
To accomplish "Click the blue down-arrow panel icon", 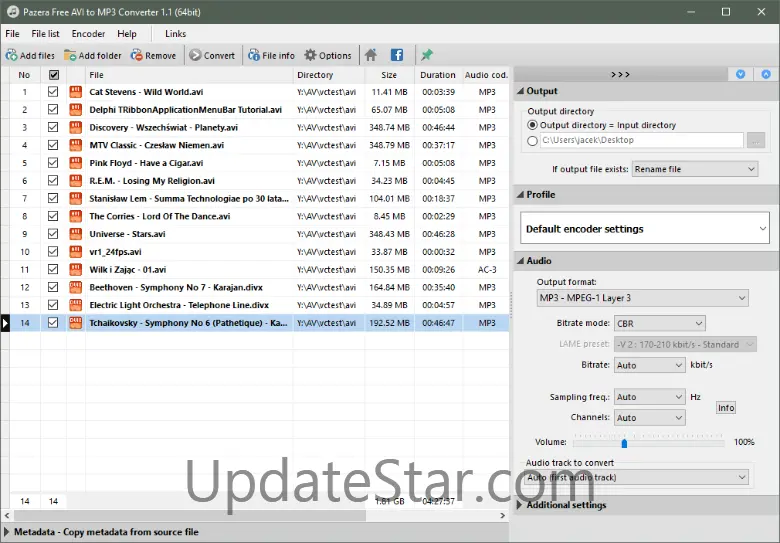I will [x=741, y=74].
